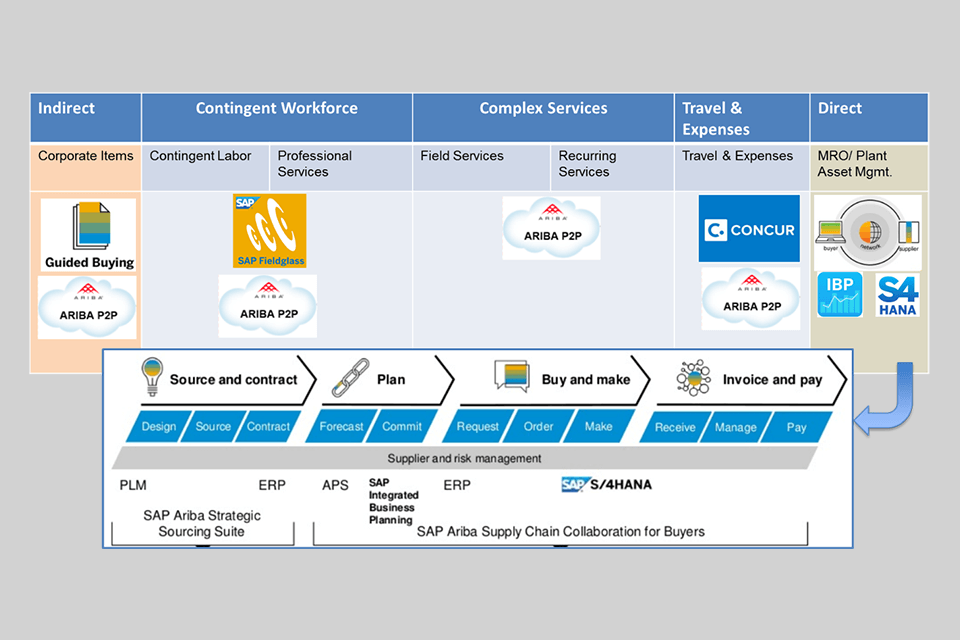
Task: Select the Forecast step
Action: pos(341,426)
